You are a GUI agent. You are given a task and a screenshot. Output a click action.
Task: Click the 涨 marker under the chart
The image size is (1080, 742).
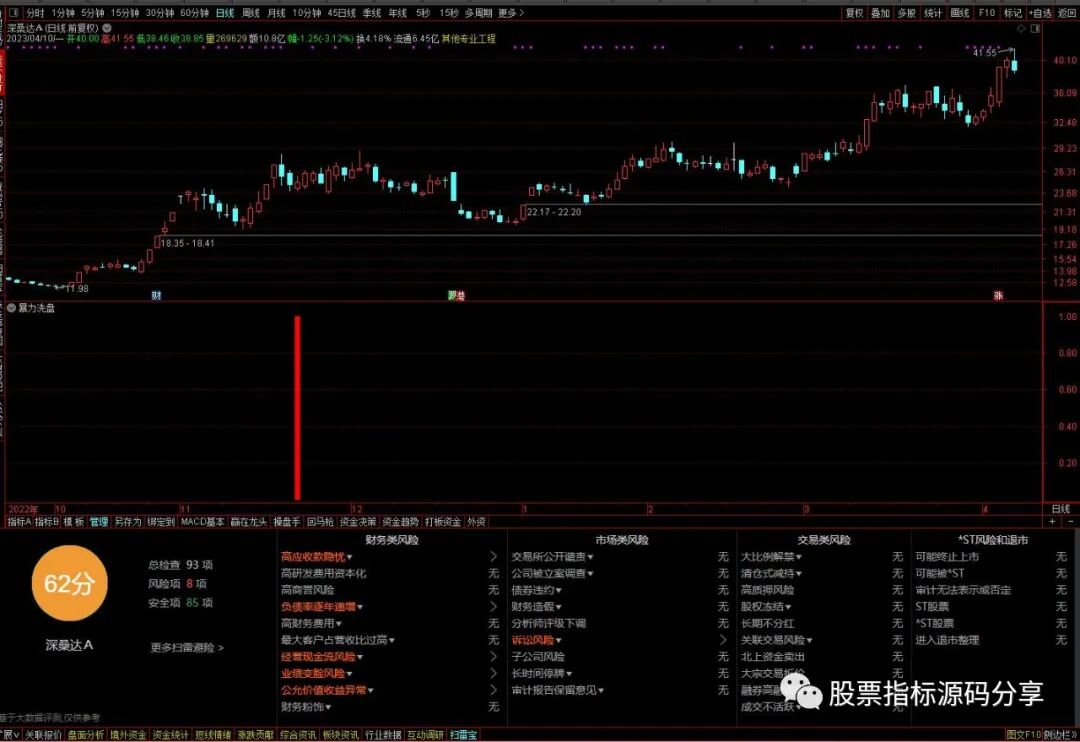998,296
